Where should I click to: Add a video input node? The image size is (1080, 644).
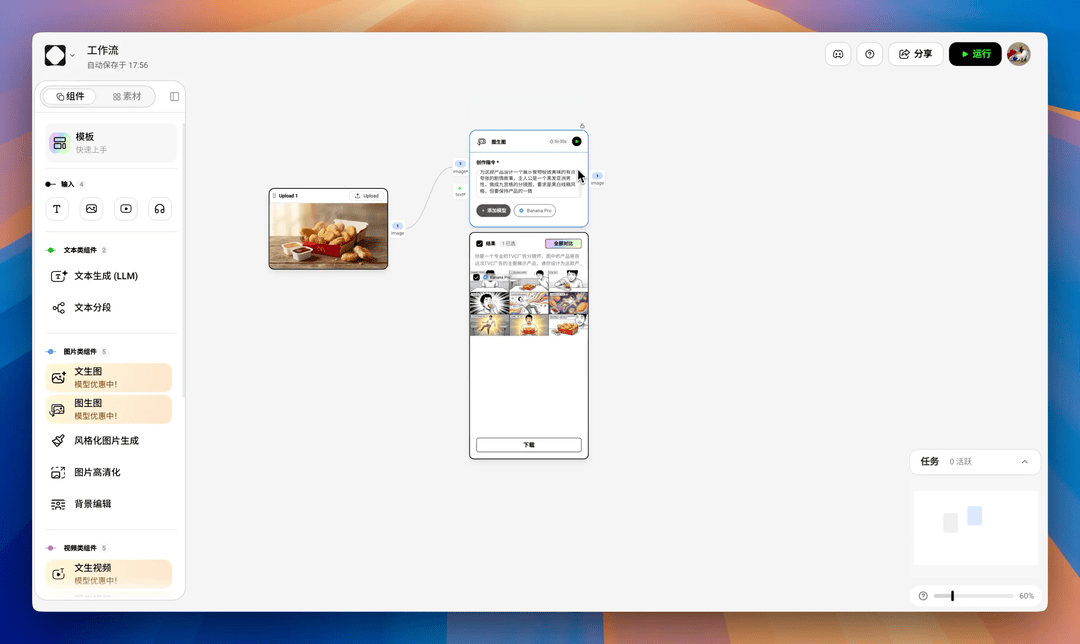[126, 209]
